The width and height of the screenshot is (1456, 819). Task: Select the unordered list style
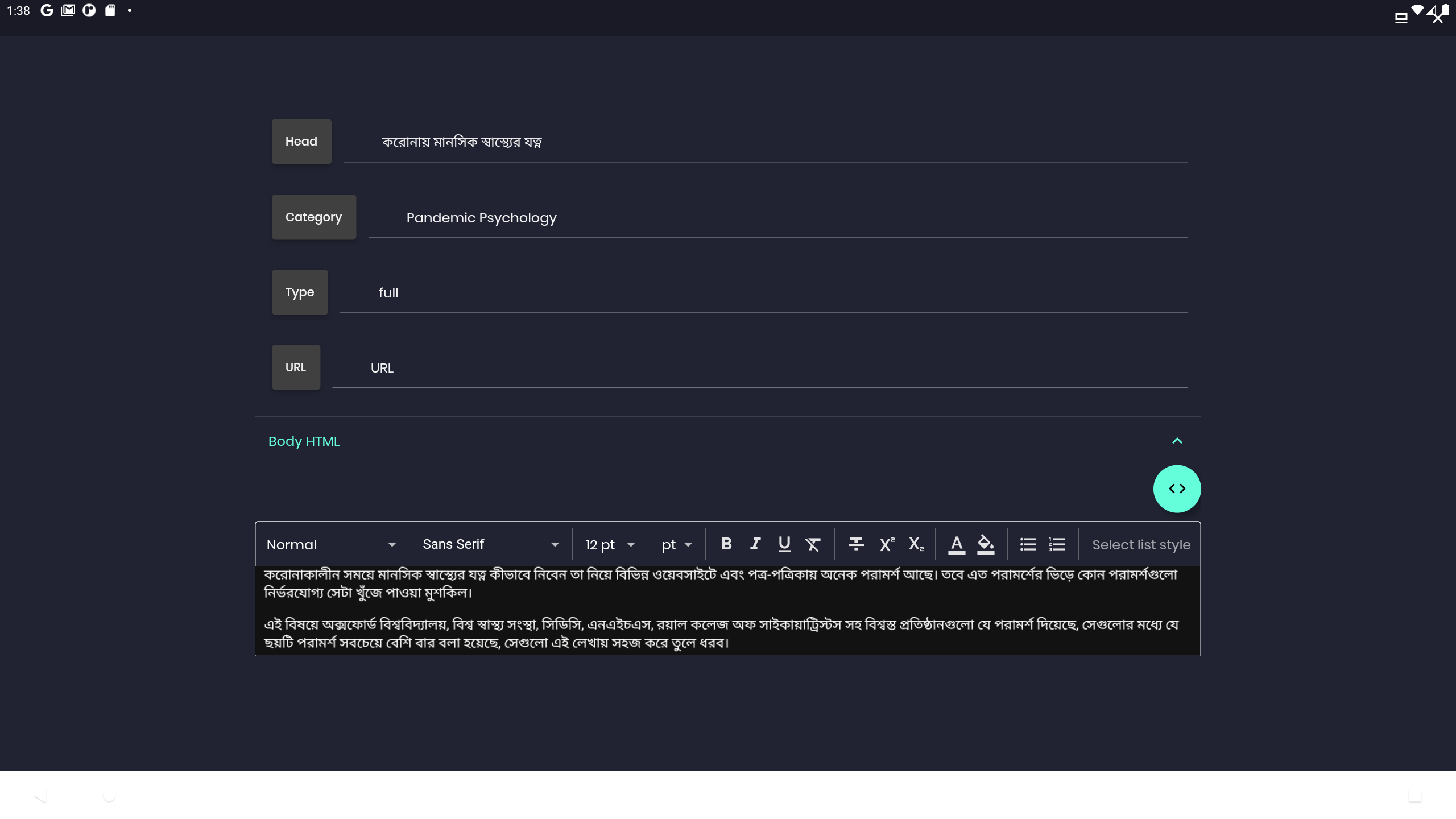(1027, 544)
